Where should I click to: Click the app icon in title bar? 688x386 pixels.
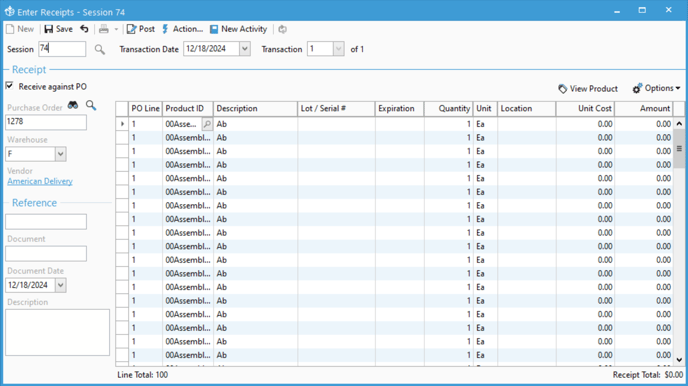9,12
